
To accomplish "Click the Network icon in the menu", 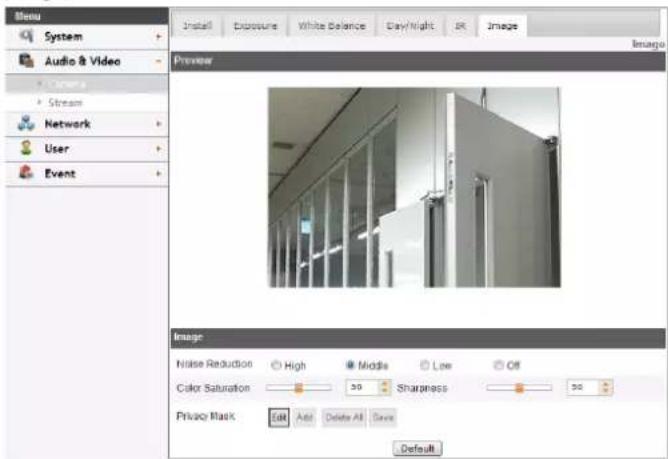I will 26,123.
